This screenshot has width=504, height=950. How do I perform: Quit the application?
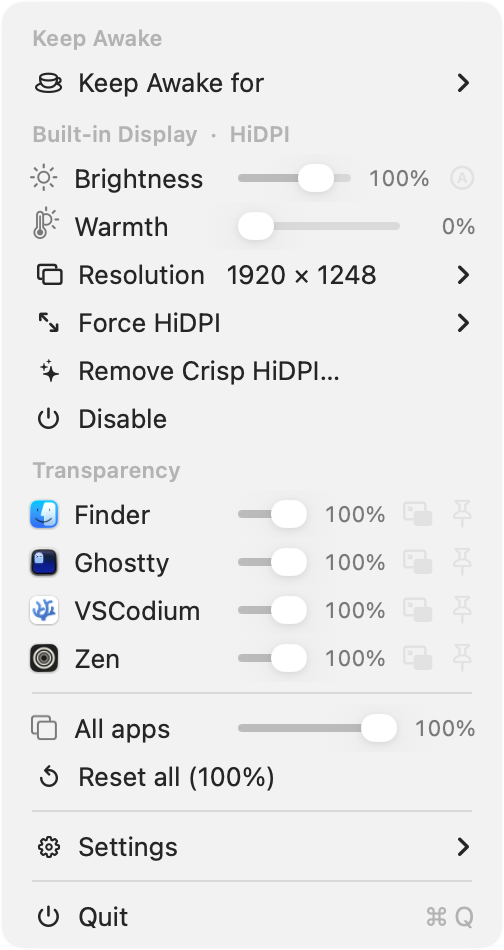(x=252, y=917)
